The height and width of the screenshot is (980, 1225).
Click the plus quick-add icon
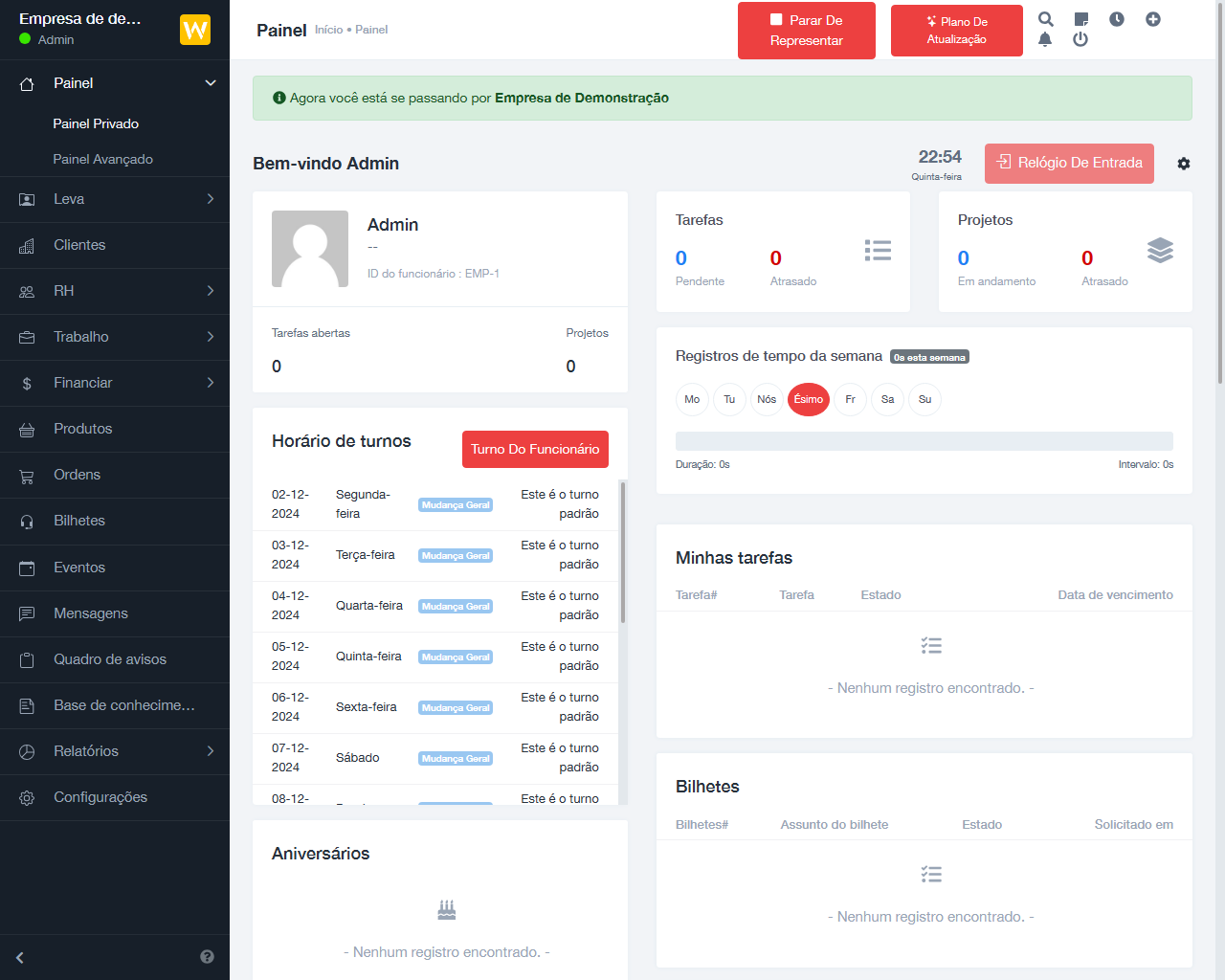click(1153, 19)
